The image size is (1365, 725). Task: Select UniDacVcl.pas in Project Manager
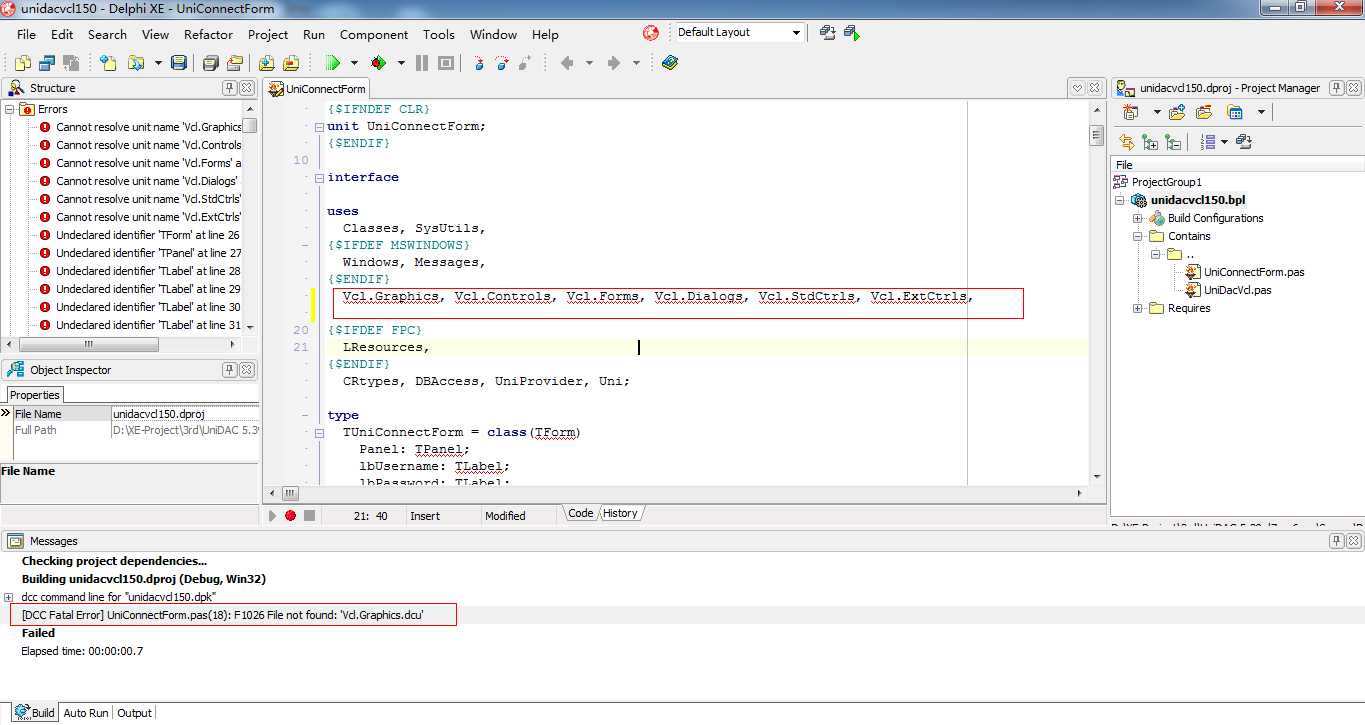pos(1238,290)
